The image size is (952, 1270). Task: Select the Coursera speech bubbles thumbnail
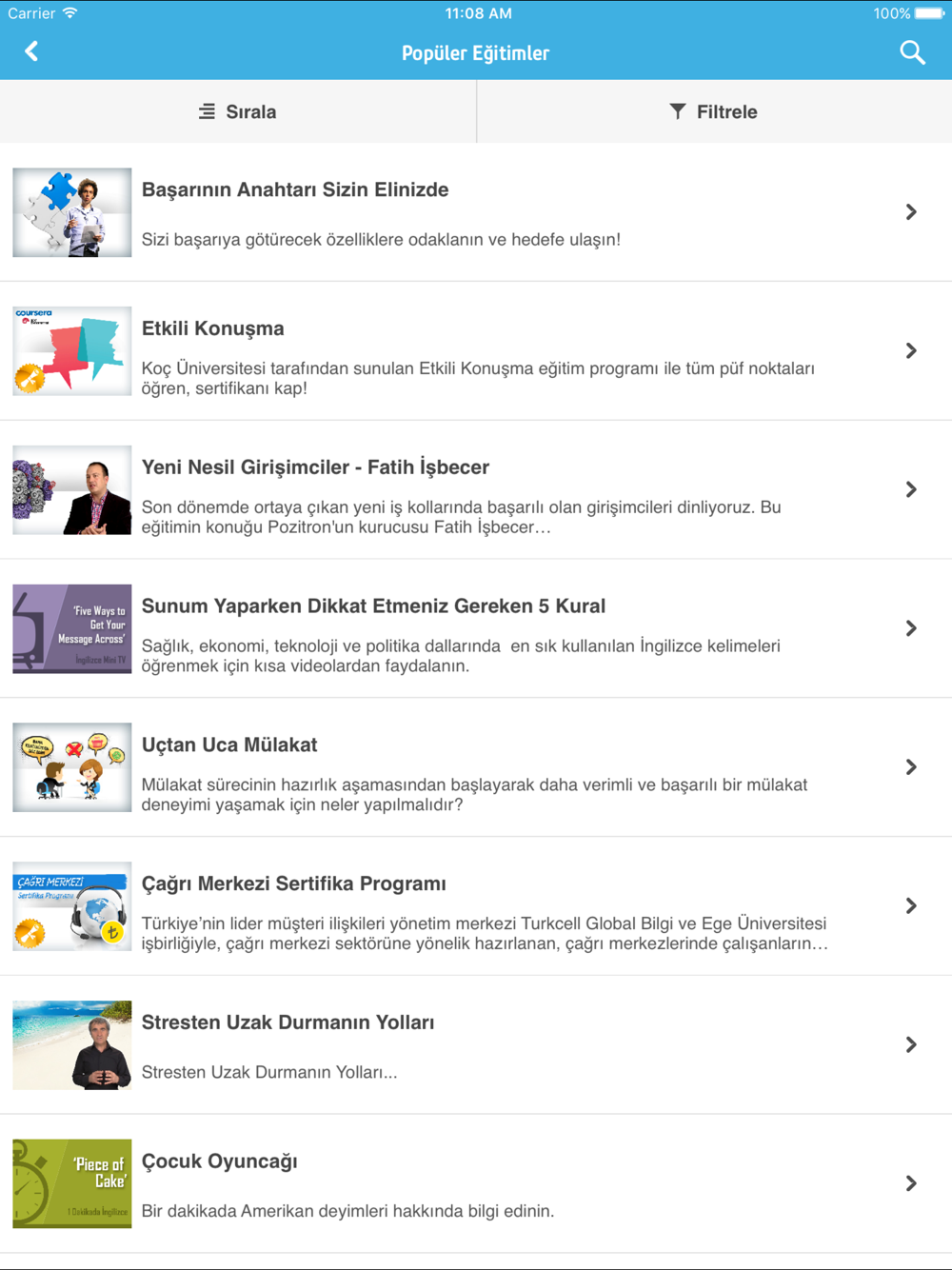72,351
